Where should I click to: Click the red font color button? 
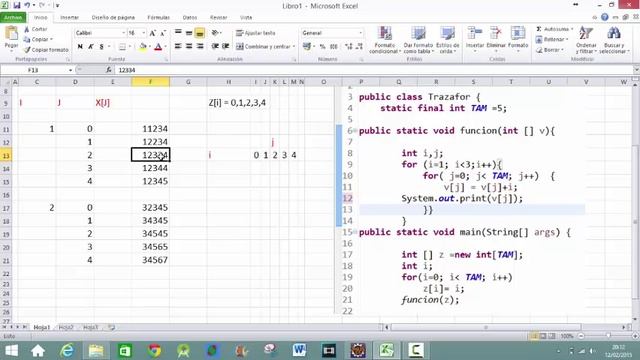pos(158,47)
